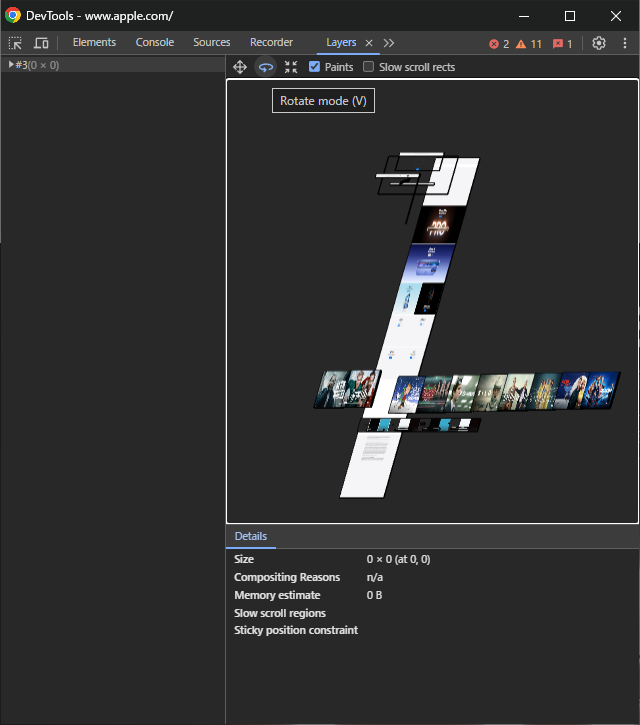Select Rotate mode tool
Viewport: 640px width, 725px height.
click(265, 67)
